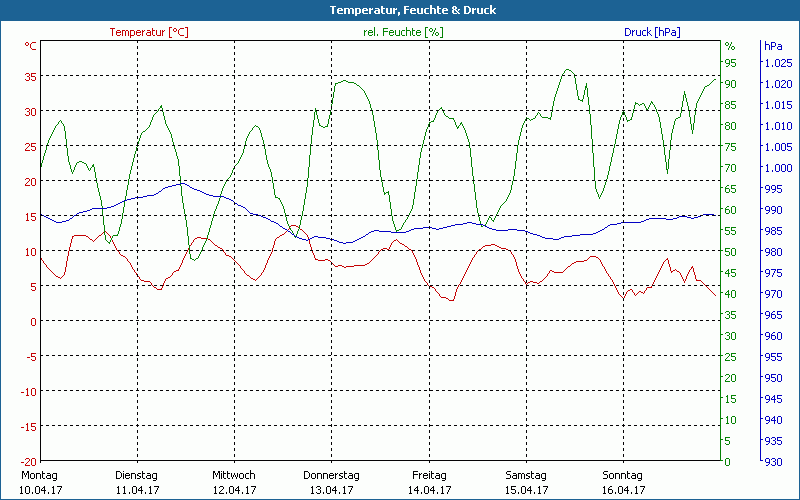Click the 'hPa' unit label on the pressure axis
800x500 pixels.
(x=773, y=46)
